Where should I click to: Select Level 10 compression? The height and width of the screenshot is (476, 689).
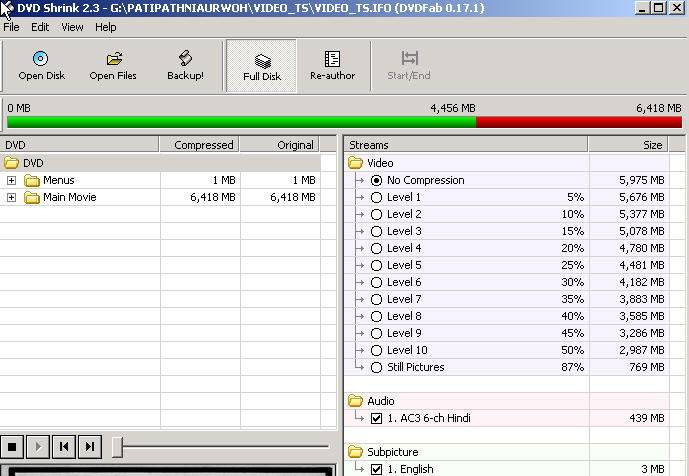[376, 351]
